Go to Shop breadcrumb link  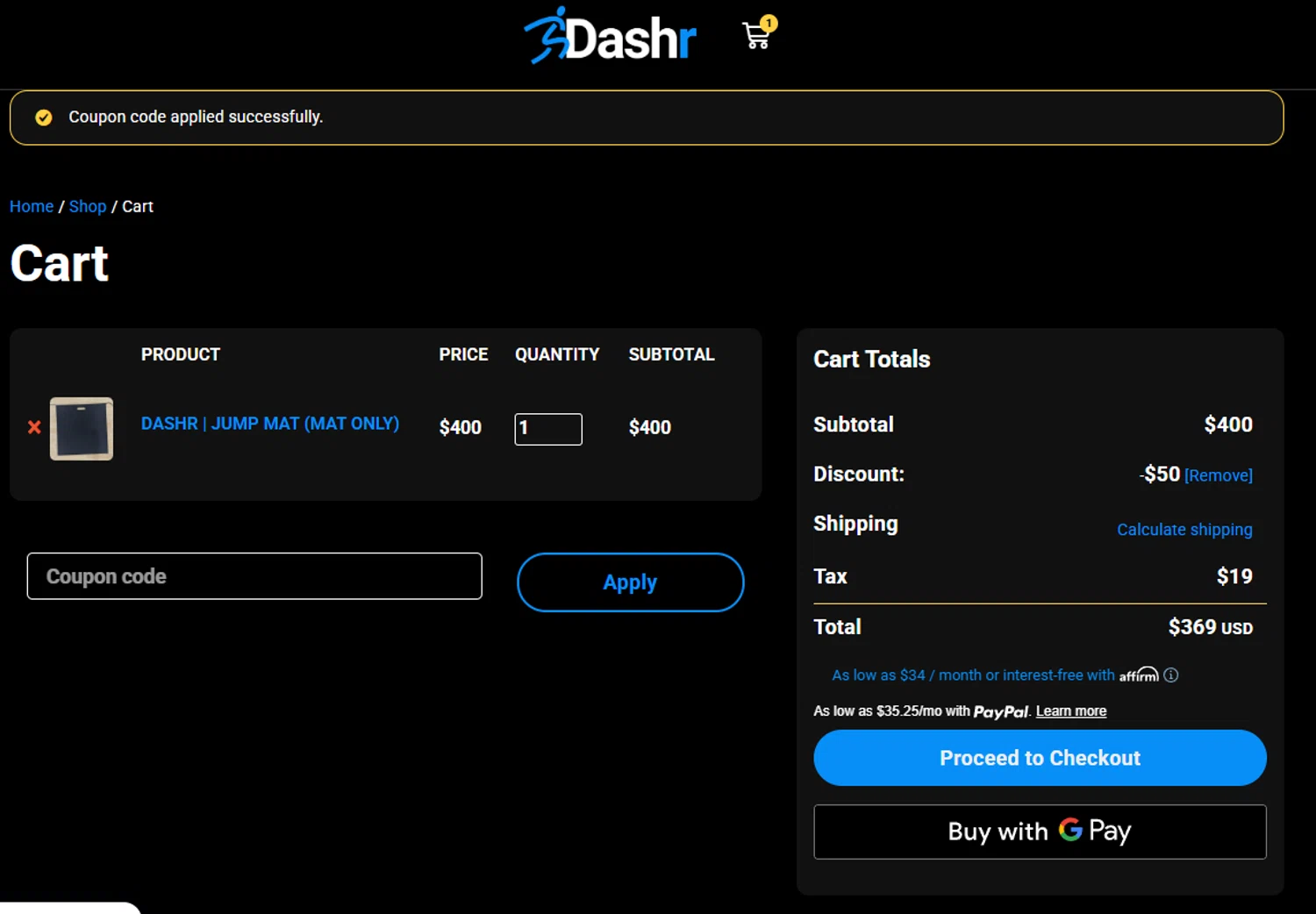(x=88, y=206)
